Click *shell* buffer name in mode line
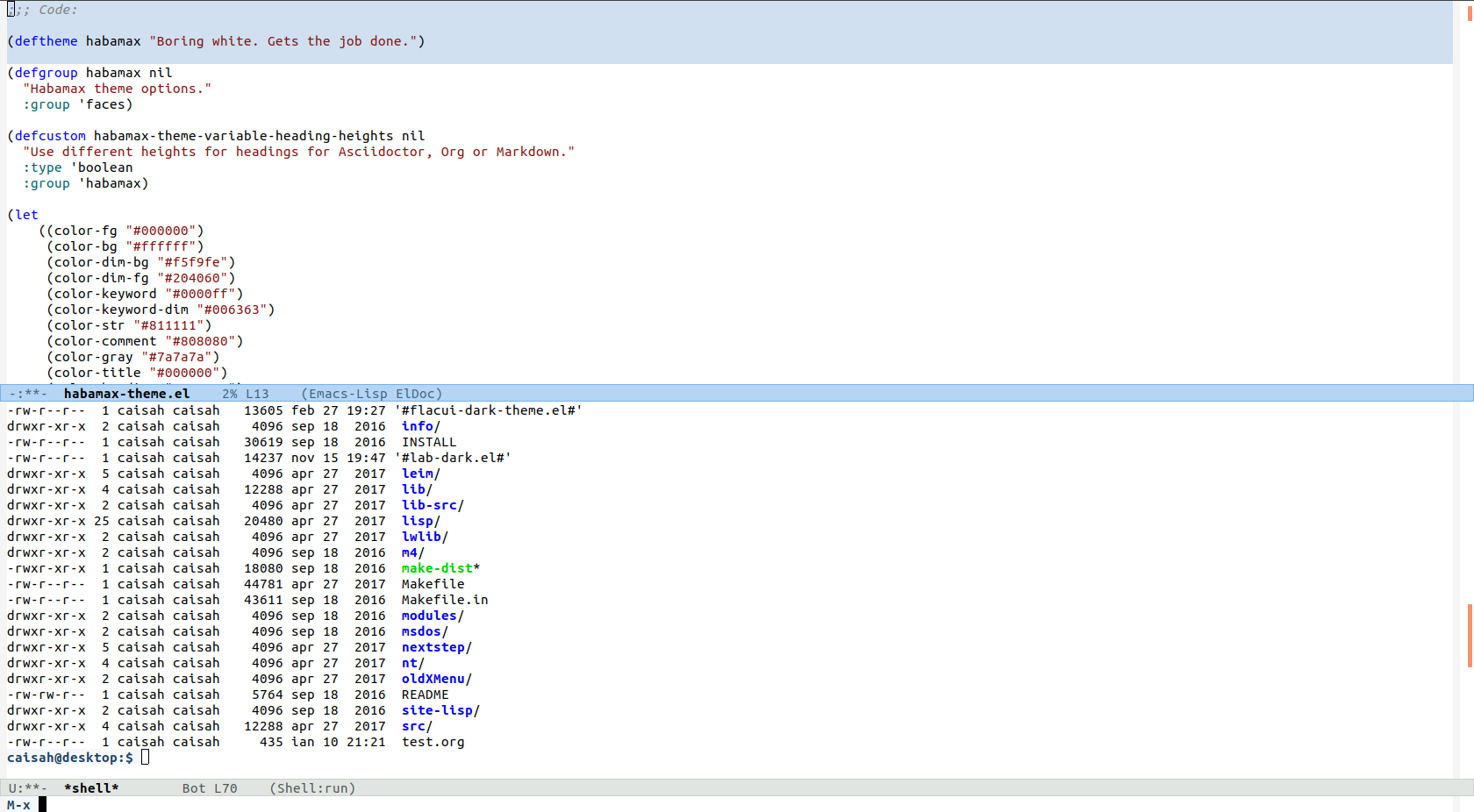Image resolution: width=1474 pixels, height=812 pixels. 91,788
